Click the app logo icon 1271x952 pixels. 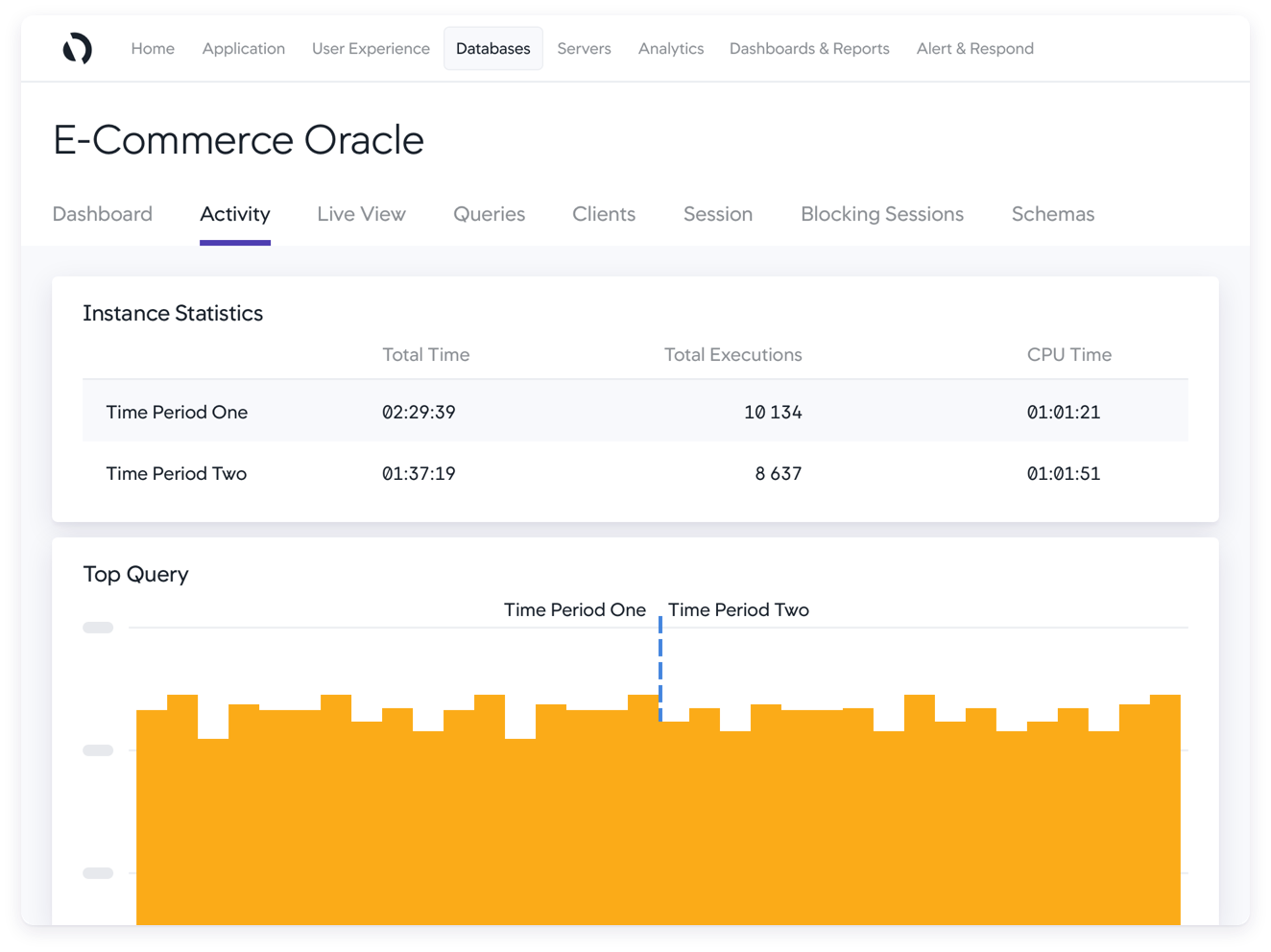point(78,48)
